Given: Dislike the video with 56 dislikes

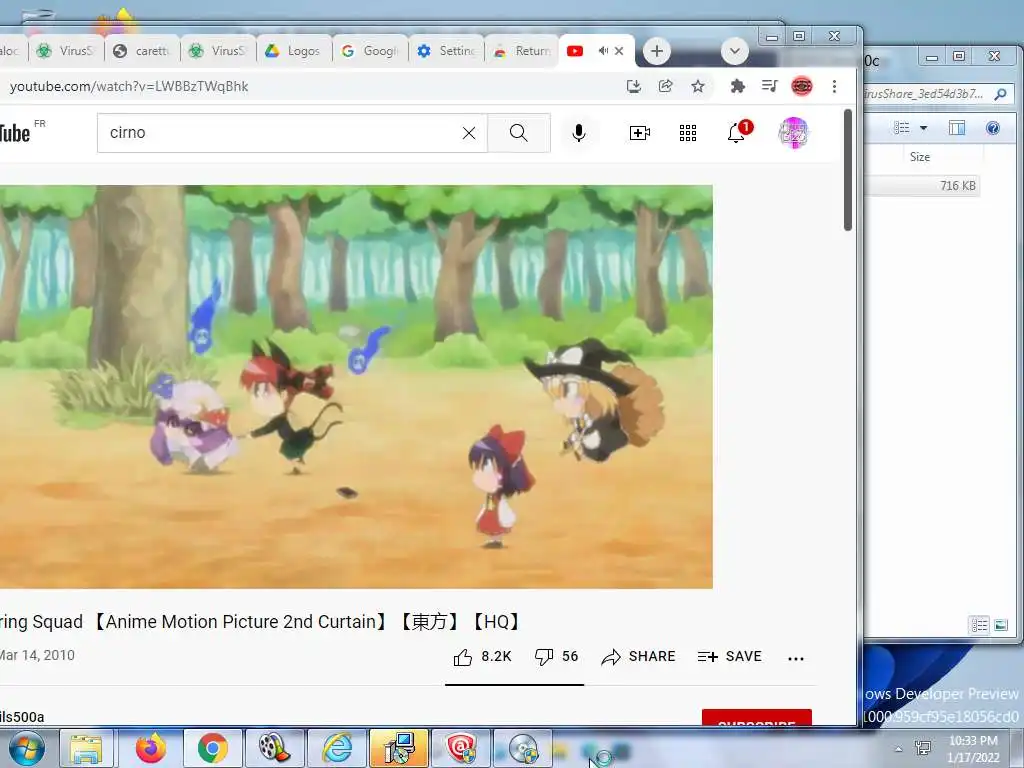Looking at the screenshot, I should coord(556,656).
